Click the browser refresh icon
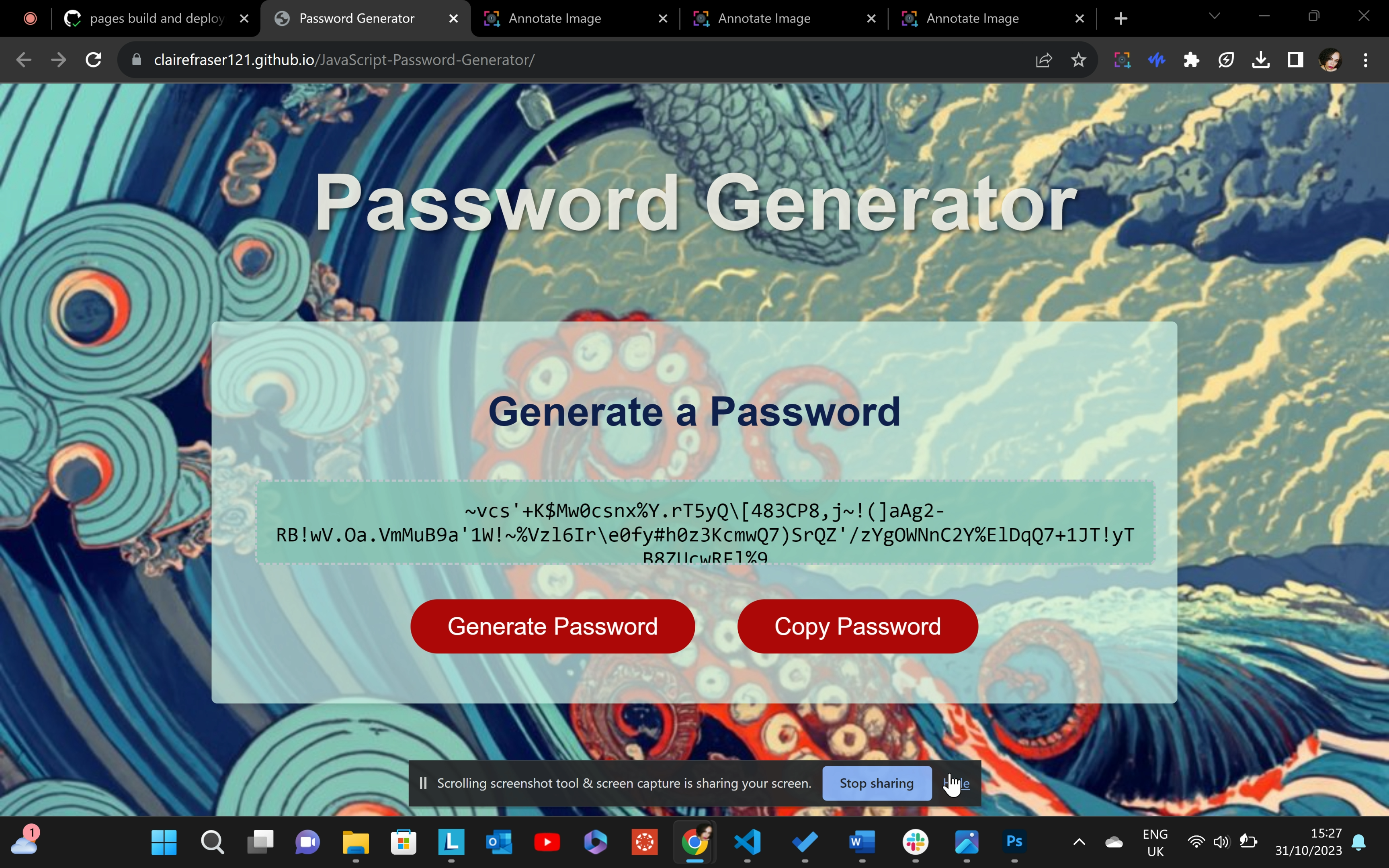The image size is (1389, 868). pos(92,59)
